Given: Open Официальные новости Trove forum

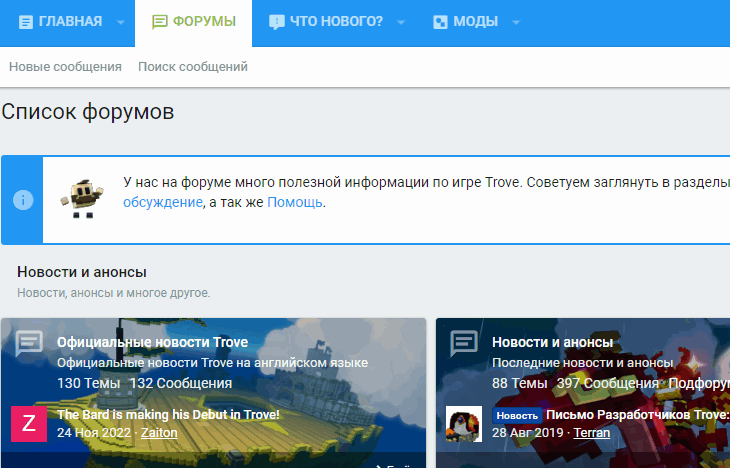Looking at the screenshot, I should [x=152, y=342].
